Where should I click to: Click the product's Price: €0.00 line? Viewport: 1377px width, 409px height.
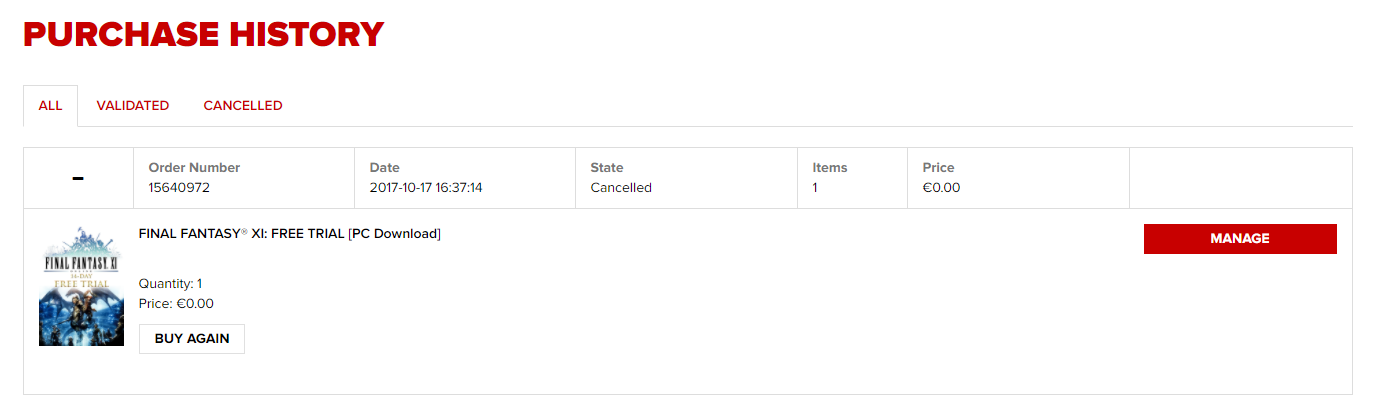[x=176, y=304]
